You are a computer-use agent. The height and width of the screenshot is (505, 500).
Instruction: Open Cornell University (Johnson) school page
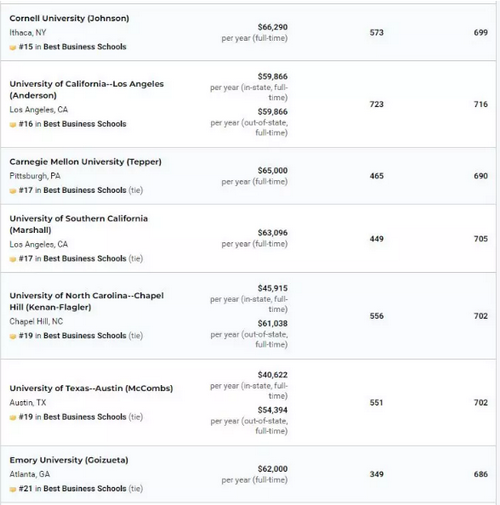(x=69, y=18)
